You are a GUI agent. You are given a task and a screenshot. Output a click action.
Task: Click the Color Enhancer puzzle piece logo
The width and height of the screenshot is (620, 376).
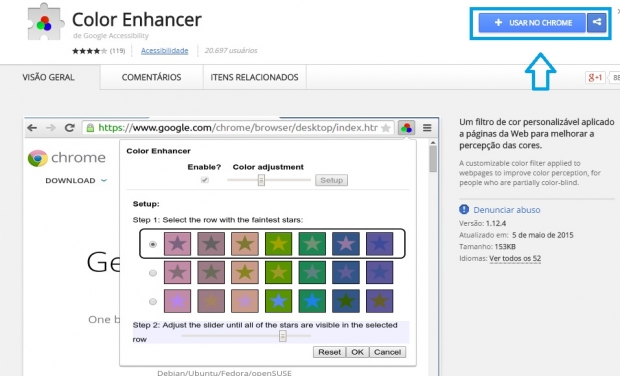45,22
